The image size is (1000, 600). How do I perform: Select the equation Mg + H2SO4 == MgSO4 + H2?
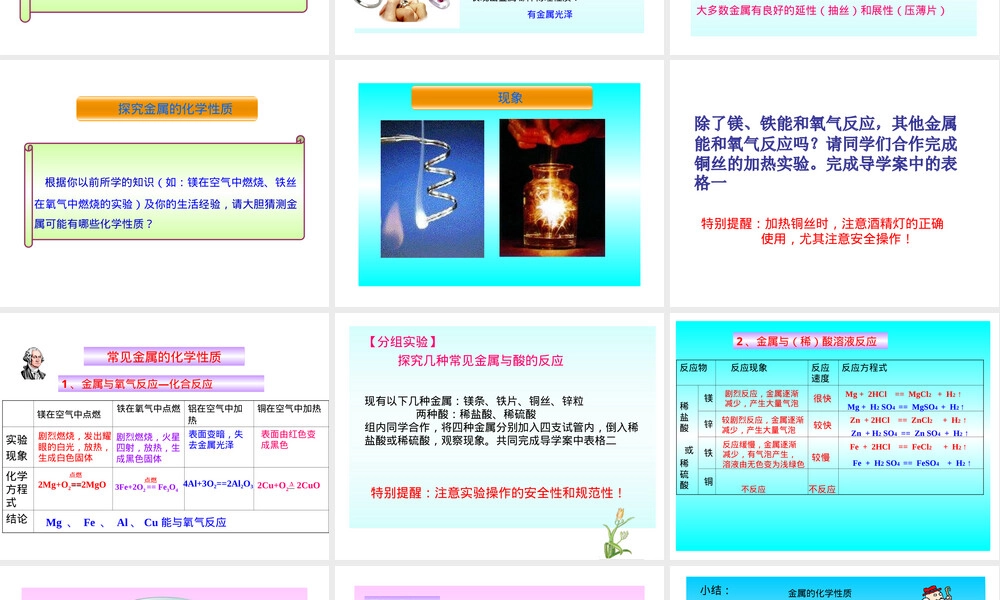point(906,407)
